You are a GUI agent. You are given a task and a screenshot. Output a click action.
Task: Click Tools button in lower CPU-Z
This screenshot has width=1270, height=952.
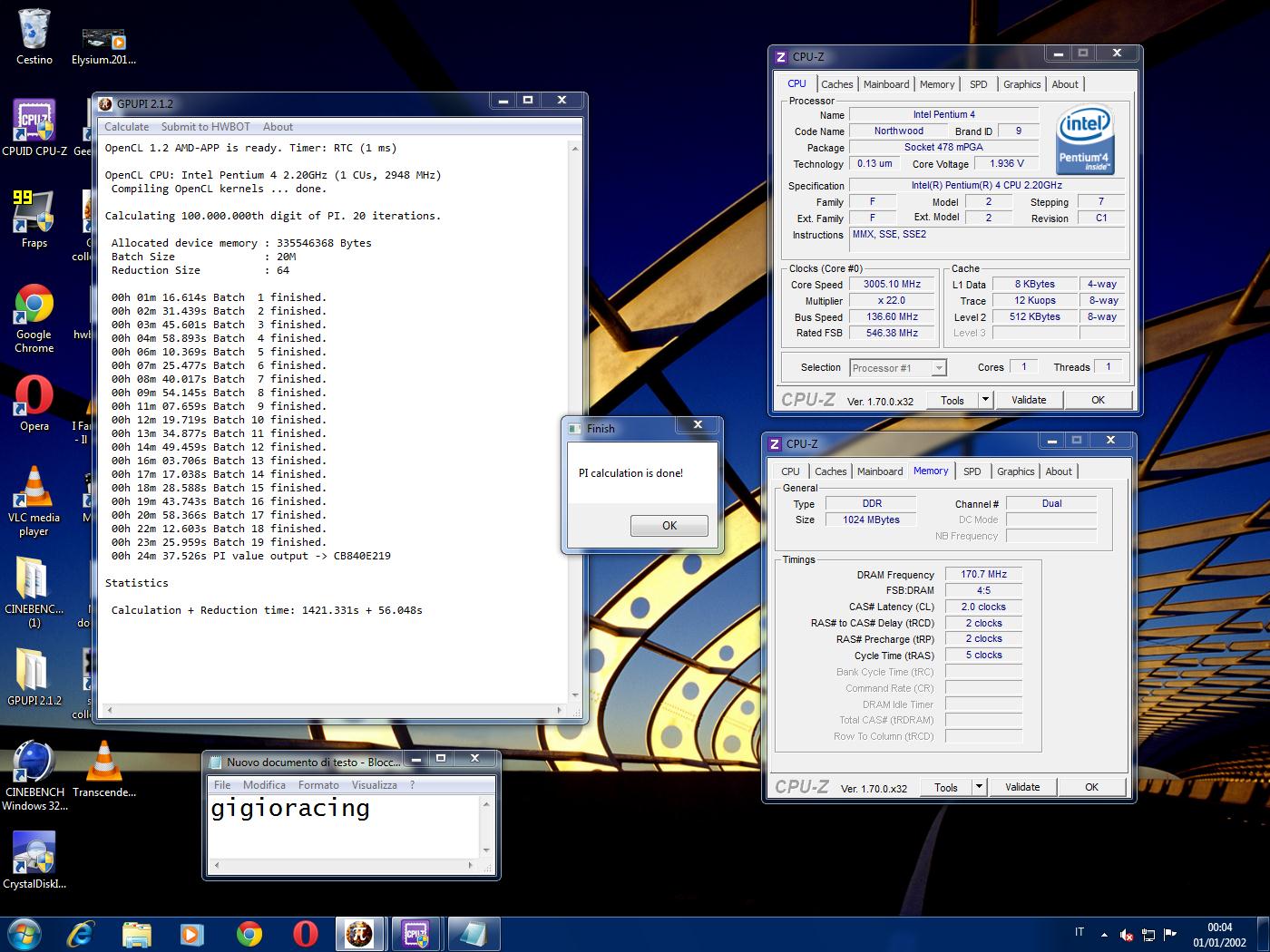pyautogui.click(x=946, y=787)
